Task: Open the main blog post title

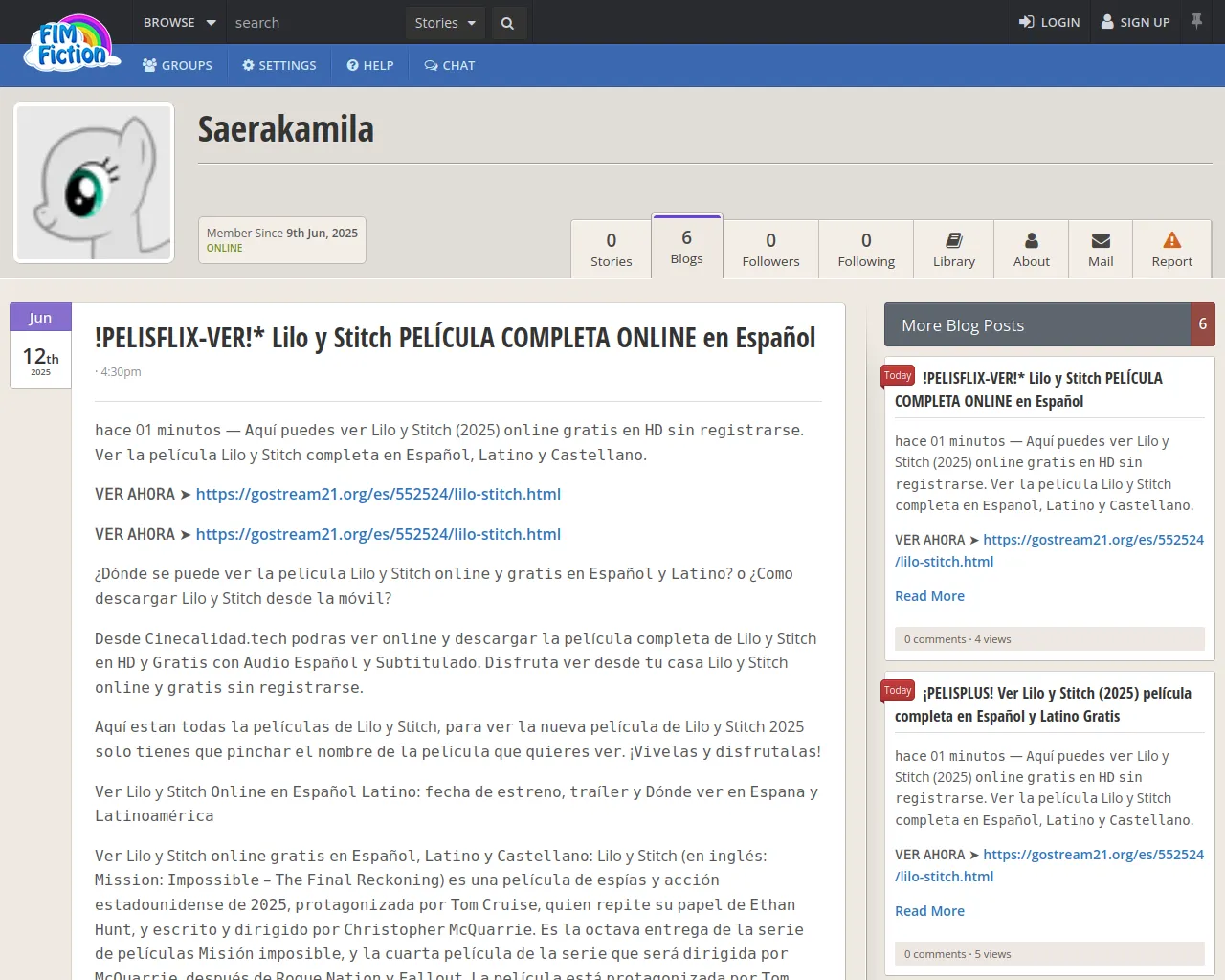Action: [x=456, y=338]
